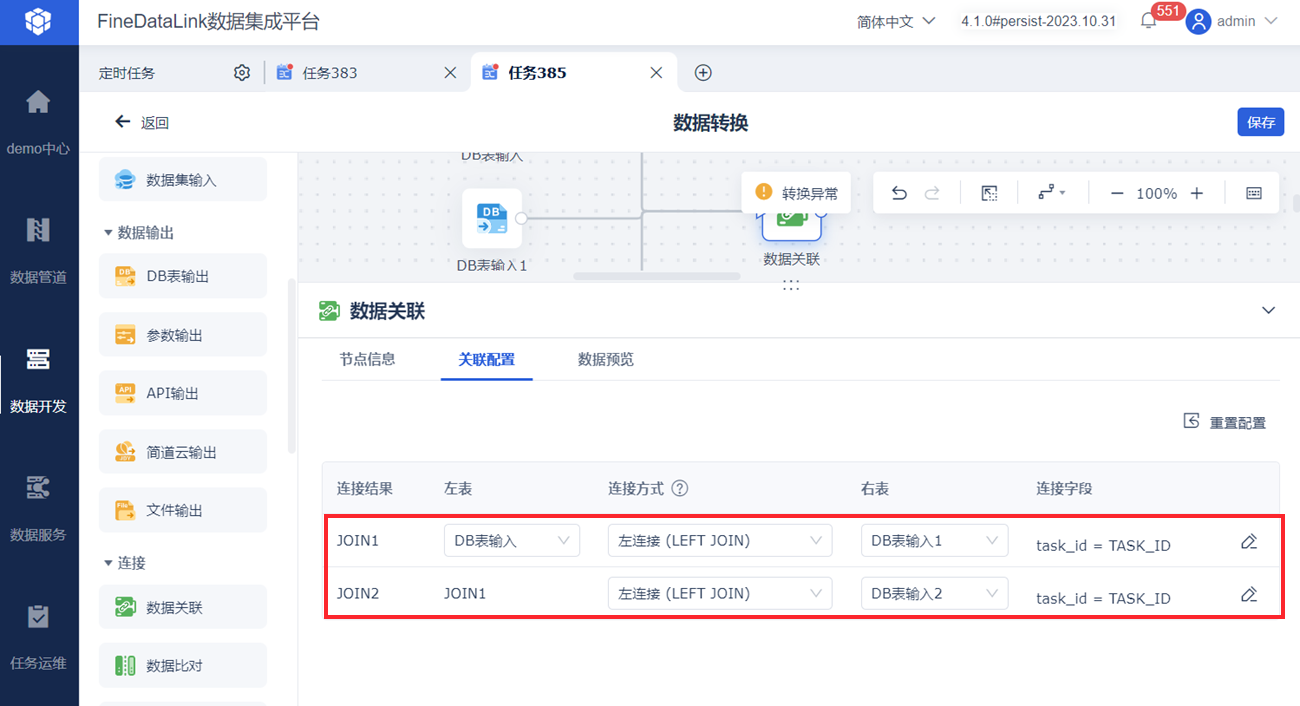
Task: Click the FineDataLink logo icon
Action: 38,21
